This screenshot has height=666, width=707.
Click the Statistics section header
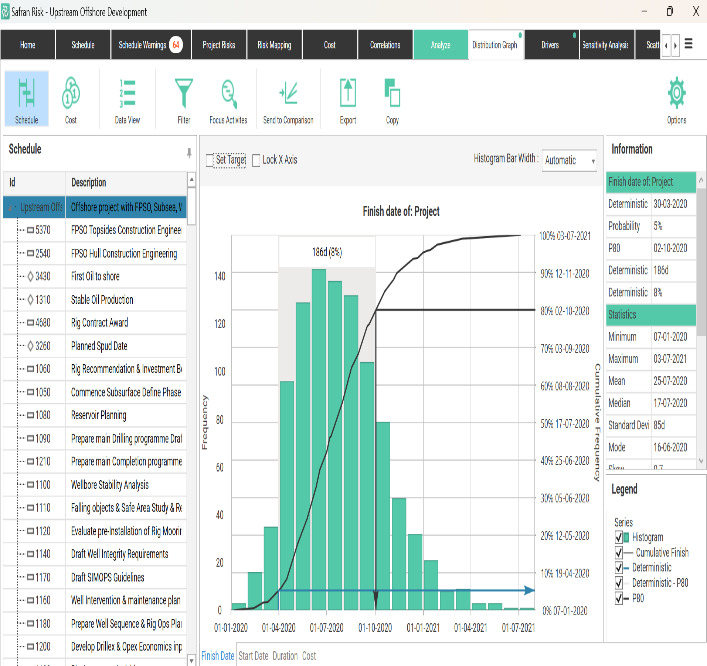click(651, 315)
